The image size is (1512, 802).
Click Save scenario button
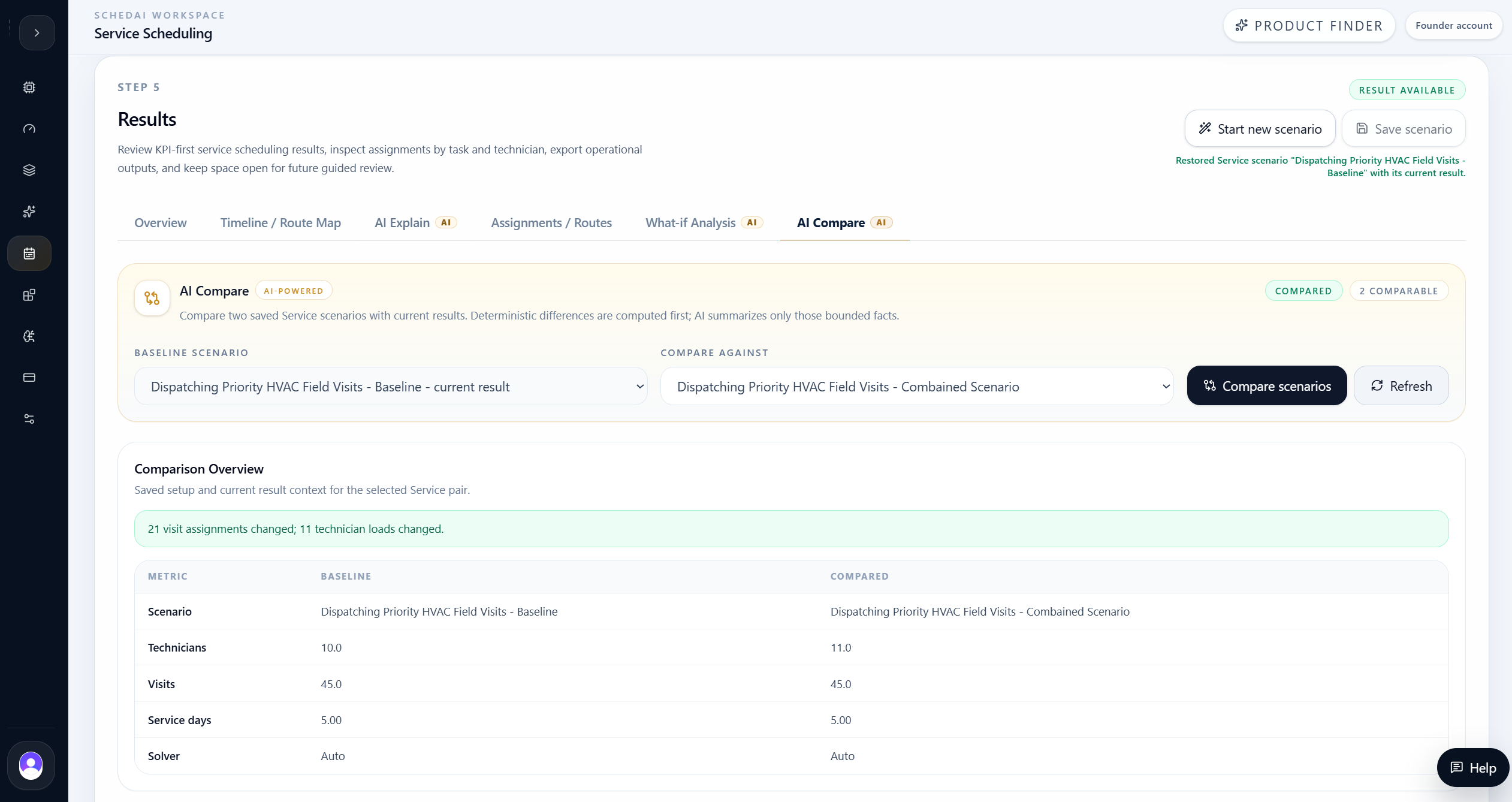tap(1404, 128)
